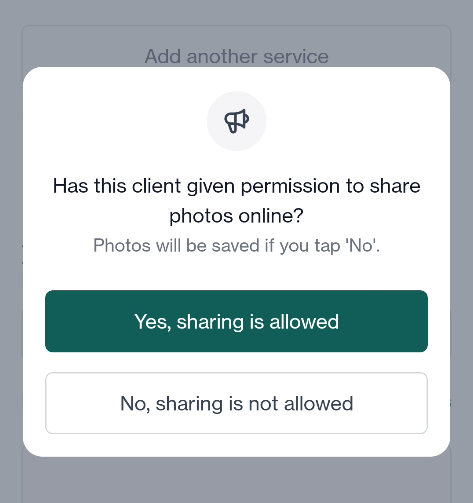Select the dimmed Add another service link
The width and height of the screenshot is (473, 503).
pyautogui.click(x=236, y=56)
